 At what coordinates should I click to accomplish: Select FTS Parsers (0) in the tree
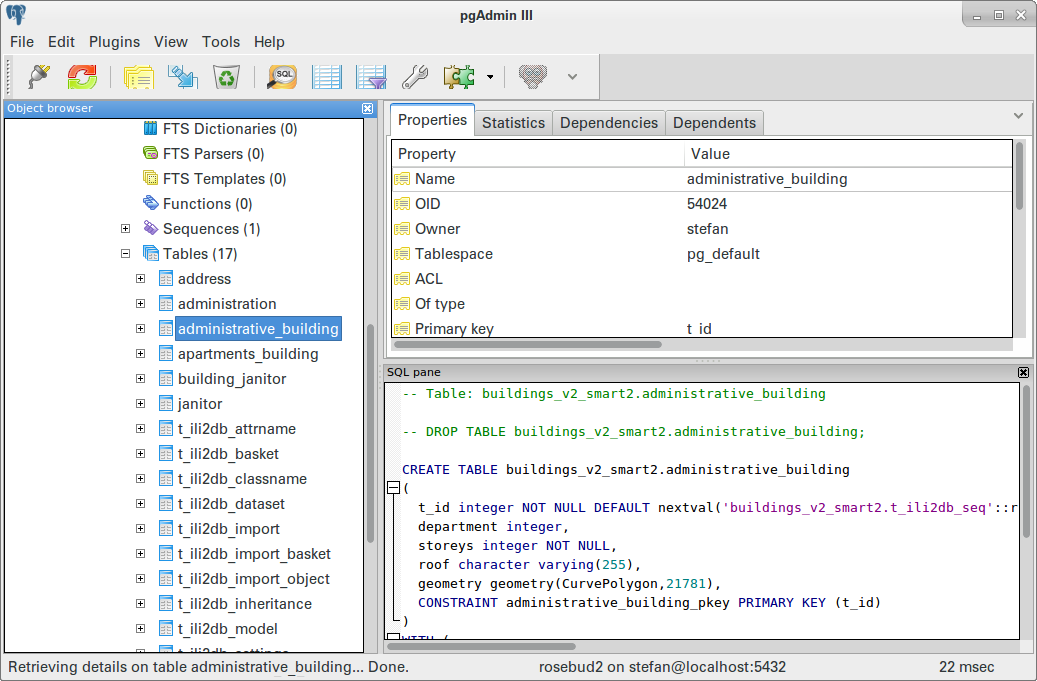(x=213, y=154)
